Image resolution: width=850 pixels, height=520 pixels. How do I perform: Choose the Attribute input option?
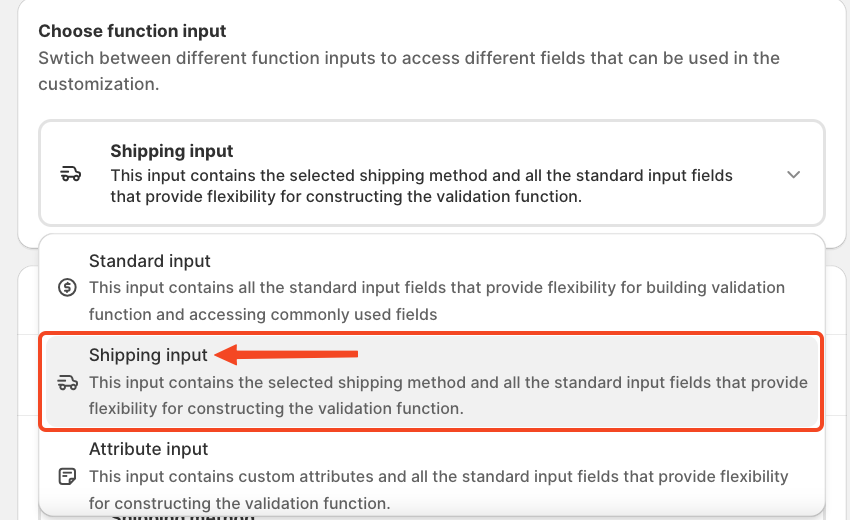(x=431, y=476)
